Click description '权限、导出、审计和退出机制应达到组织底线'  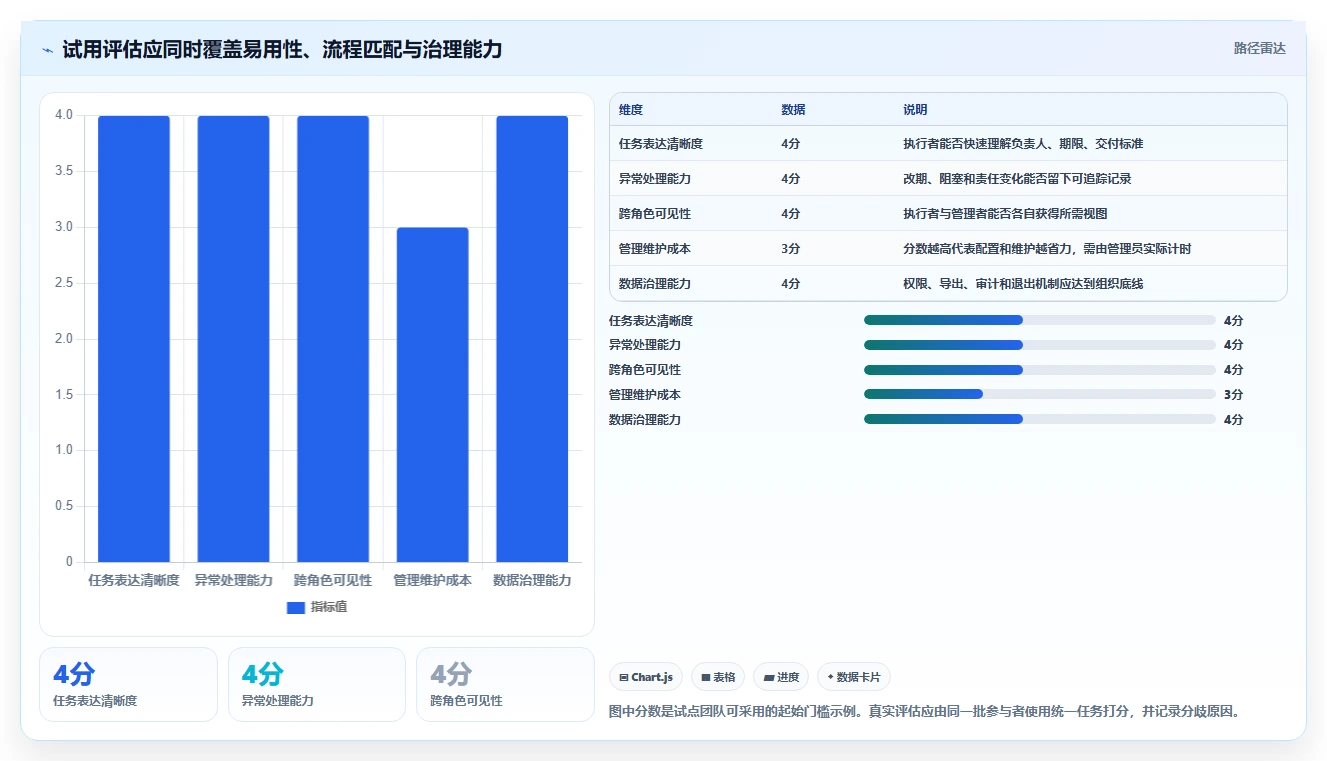[x=1023, y=284]
